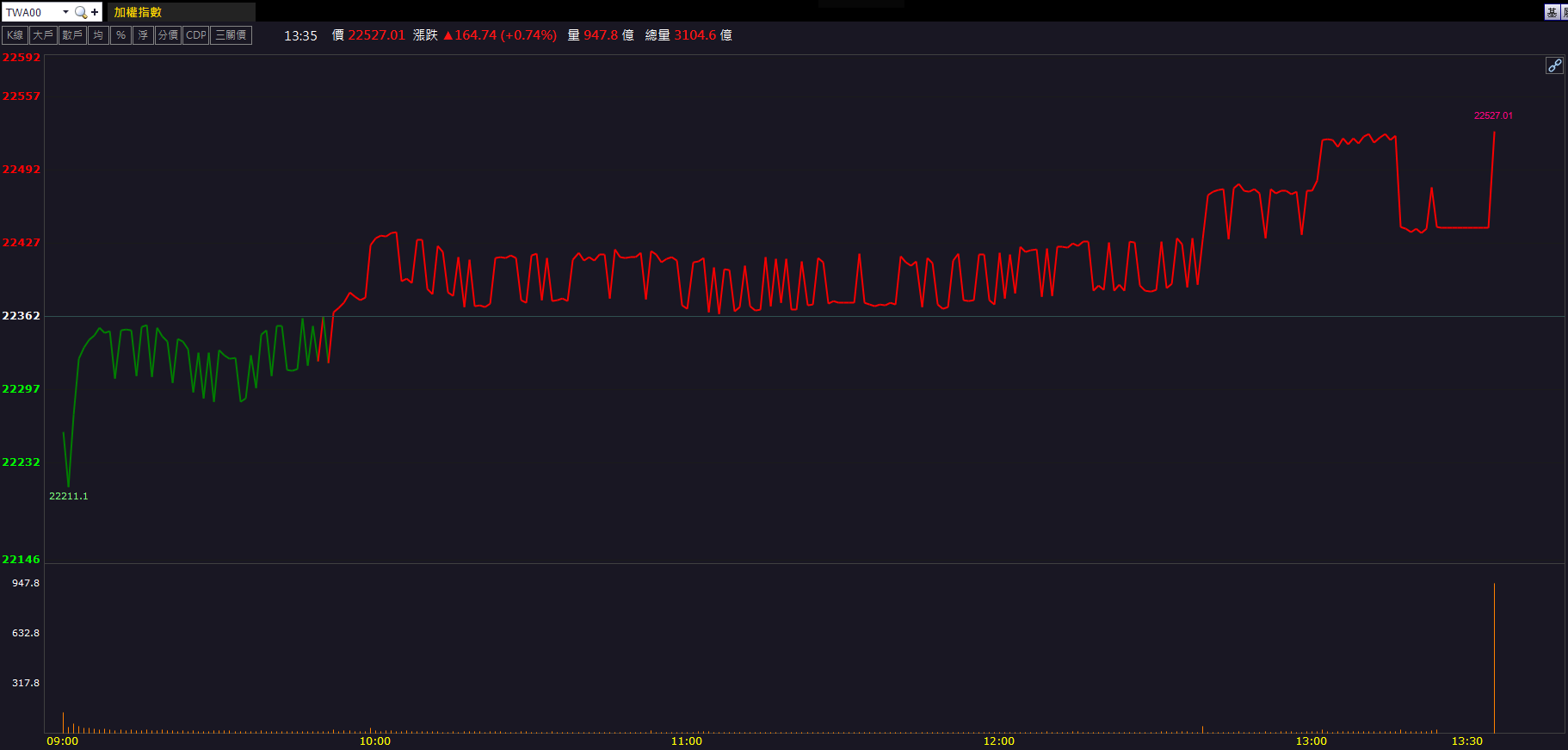Click the 22362 reference price label
This screenshot has height=750, width=1568.
click(x=22, y=316)
